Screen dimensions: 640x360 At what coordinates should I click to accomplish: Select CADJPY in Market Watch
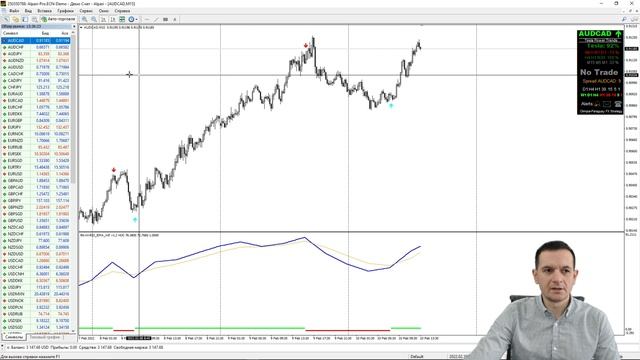tap(36, 80)
